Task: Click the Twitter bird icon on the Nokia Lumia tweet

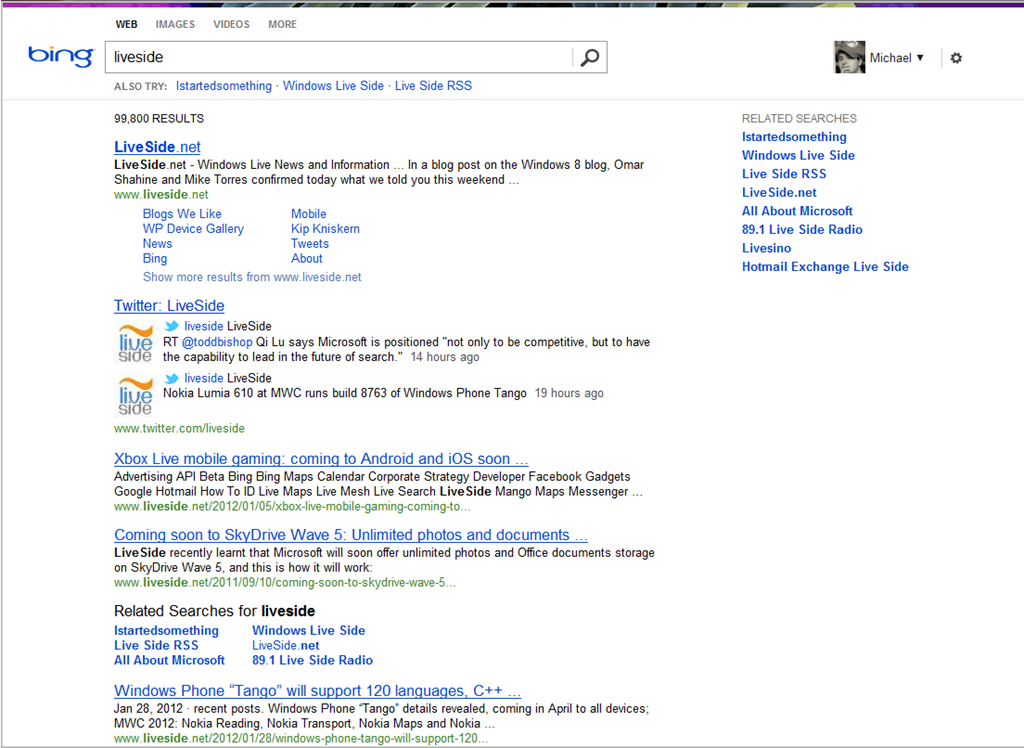Action: 172,378
